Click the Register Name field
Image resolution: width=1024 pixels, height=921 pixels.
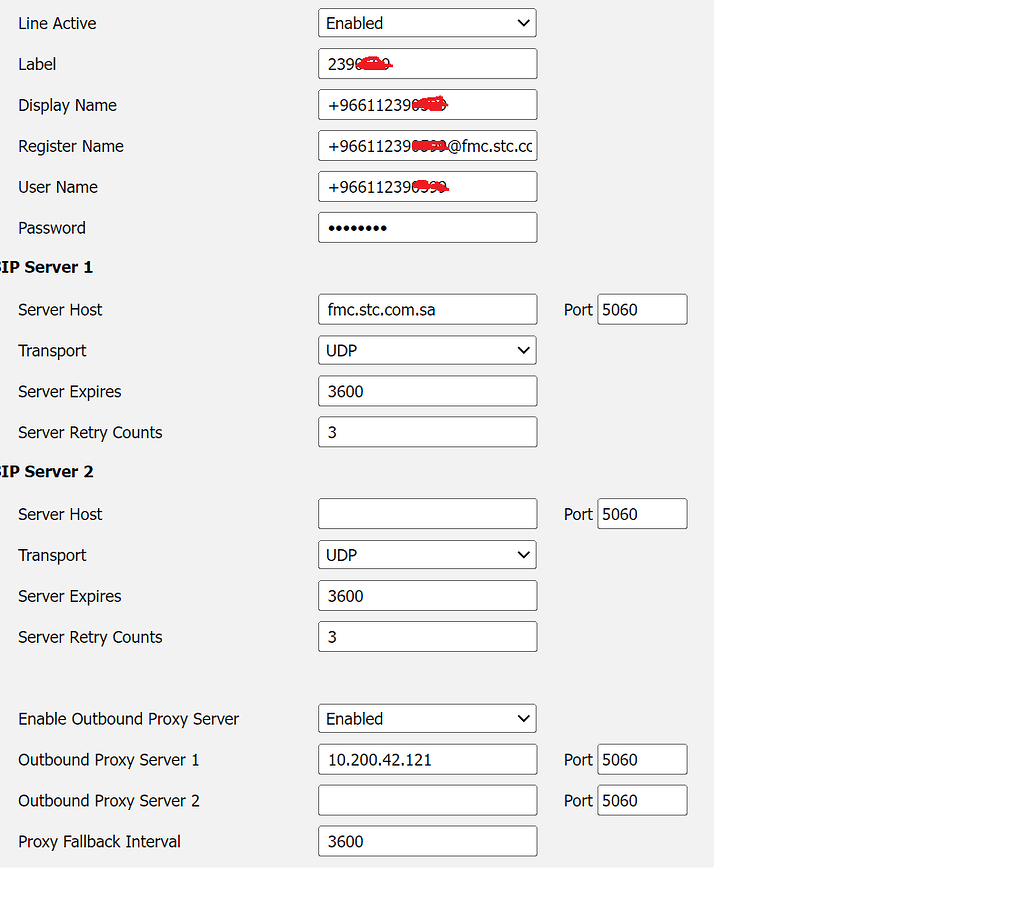427,145
